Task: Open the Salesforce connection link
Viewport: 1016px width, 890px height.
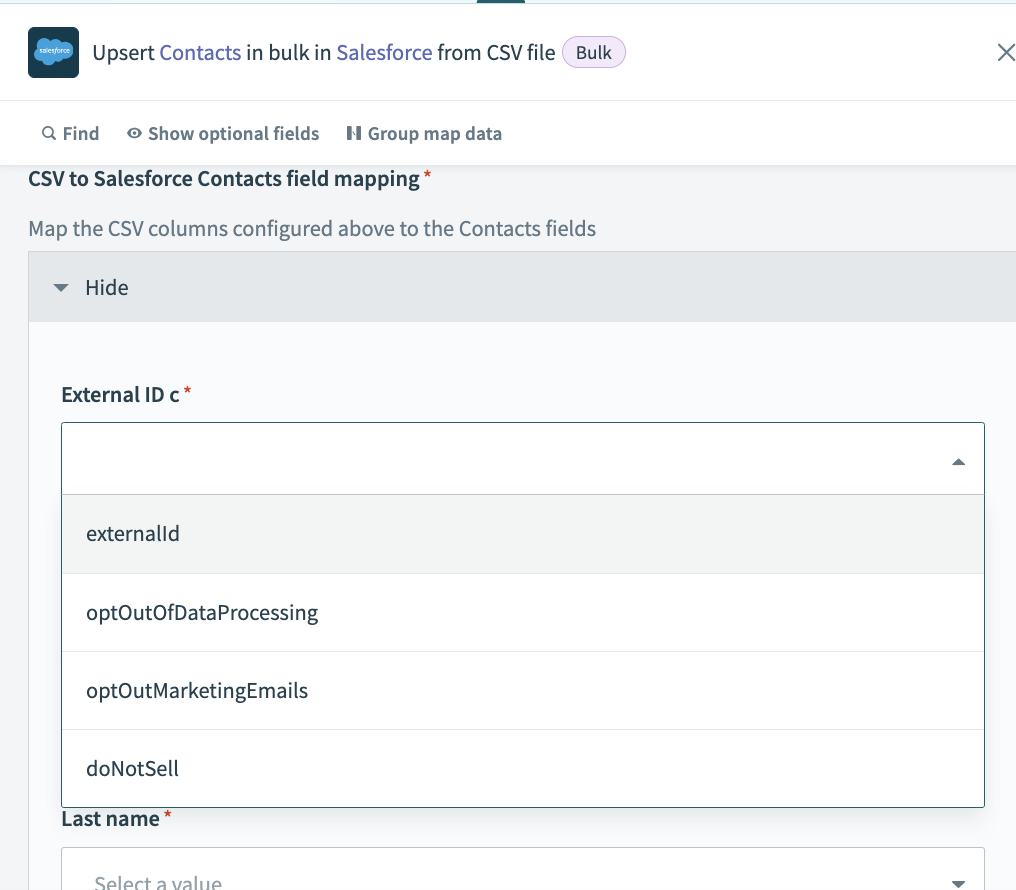Action: tap(384, 52)
